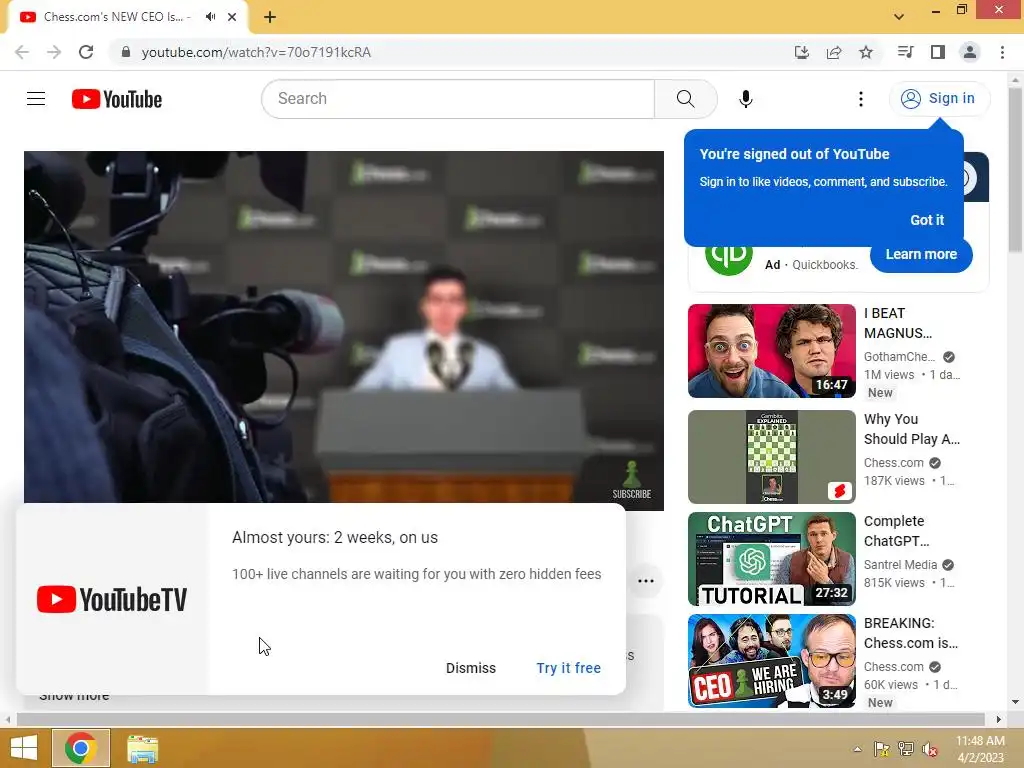
Task: Close the Chess.com YouTube tab
Action: 232,17
